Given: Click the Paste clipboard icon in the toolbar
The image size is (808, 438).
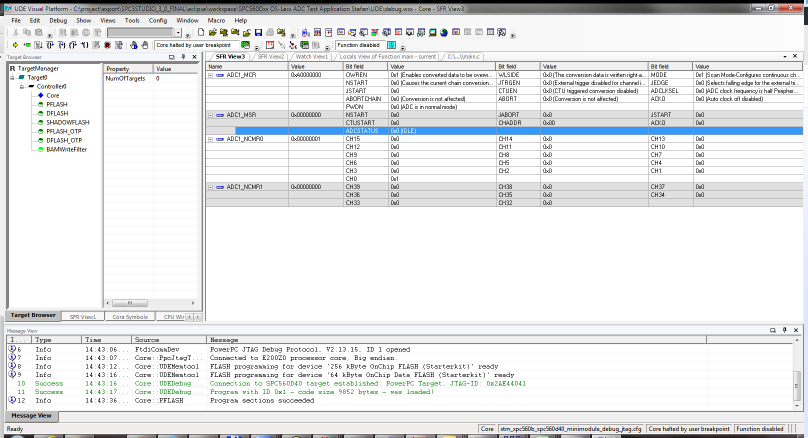Looking at the screenshot, I should point(39,32).
